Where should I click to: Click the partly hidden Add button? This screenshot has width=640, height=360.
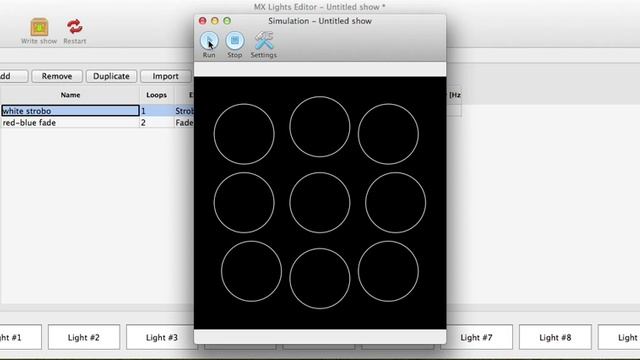point(13,76)
